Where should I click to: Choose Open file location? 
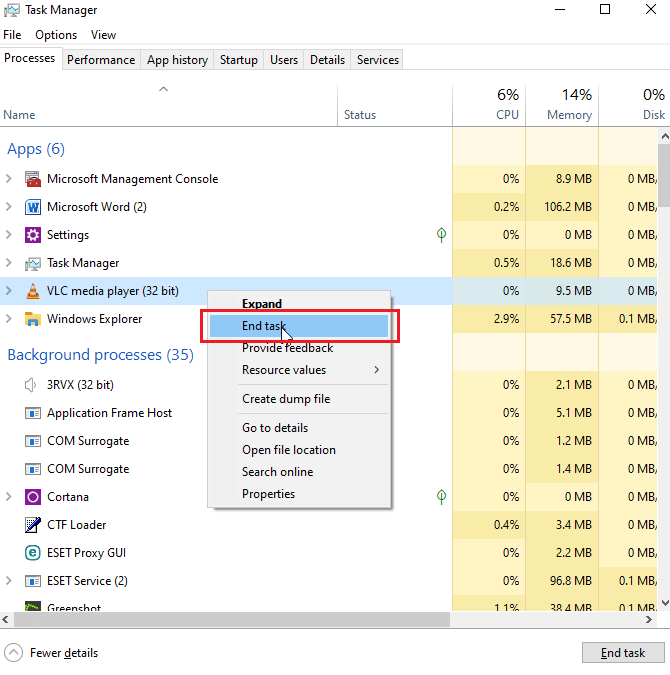coord(299,450)
